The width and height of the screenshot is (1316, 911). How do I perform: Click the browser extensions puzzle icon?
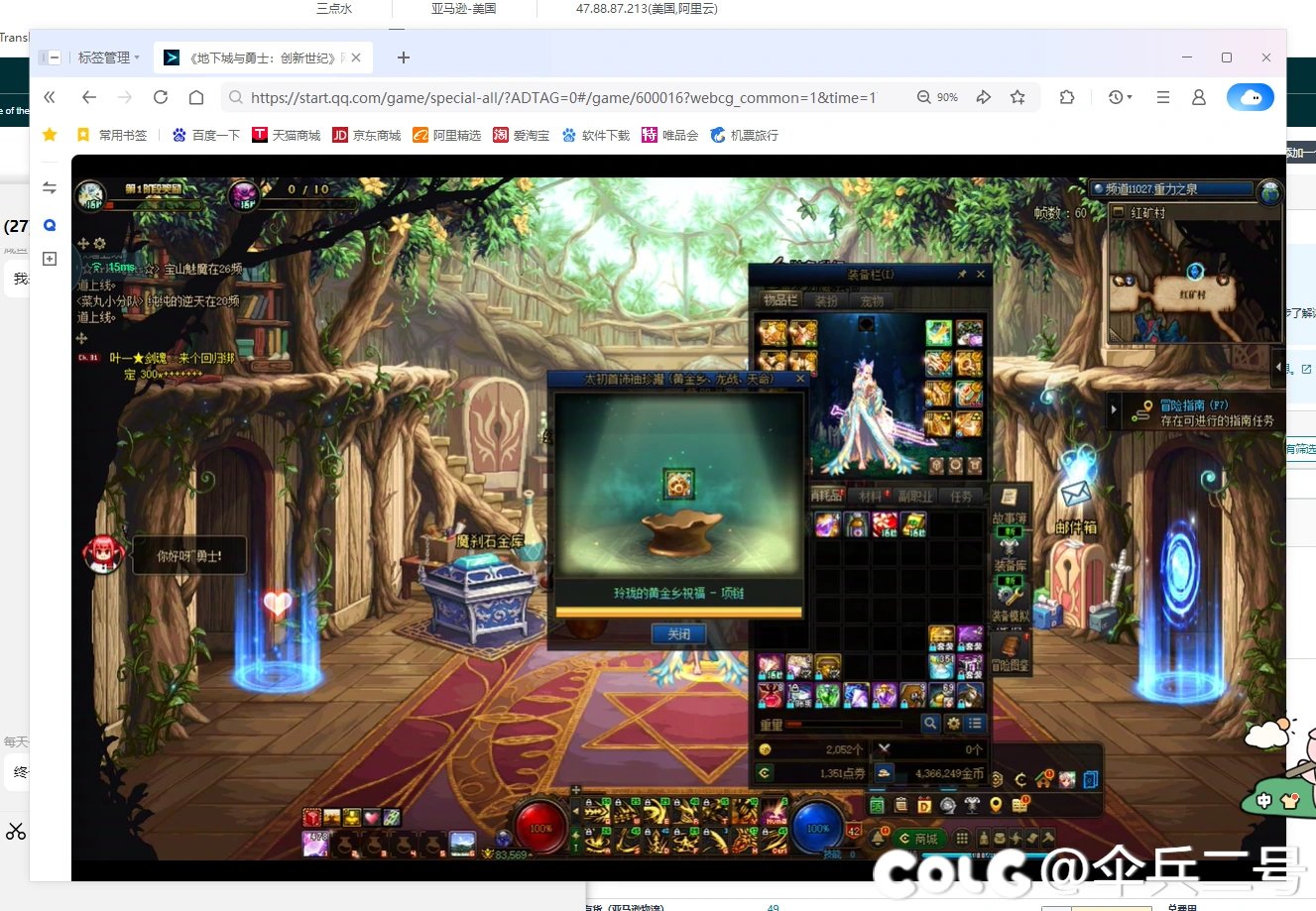[1067, 97]
